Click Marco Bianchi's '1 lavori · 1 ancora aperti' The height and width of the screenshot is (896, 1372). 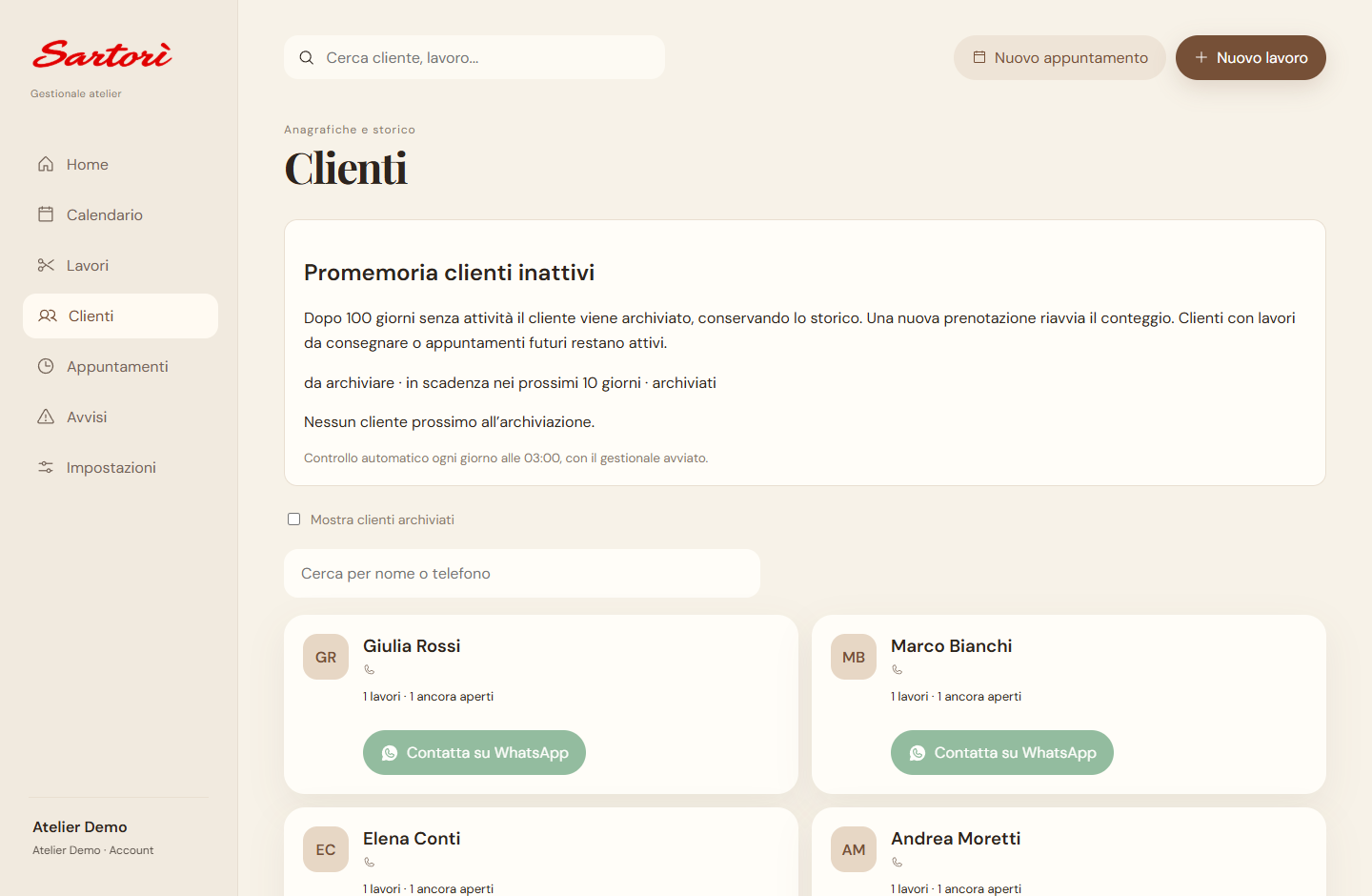click(x=956, y=697)
